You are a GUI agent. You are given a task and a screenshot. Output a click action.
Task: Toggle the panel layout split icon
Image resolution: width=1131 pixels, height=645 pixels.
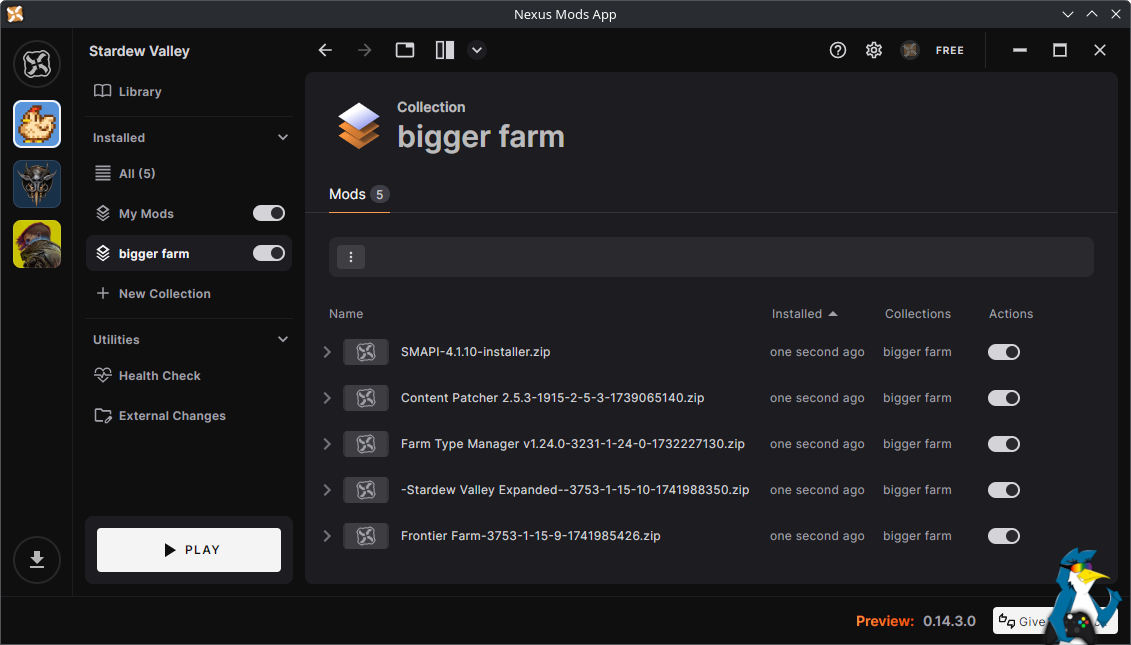(445, 50)
